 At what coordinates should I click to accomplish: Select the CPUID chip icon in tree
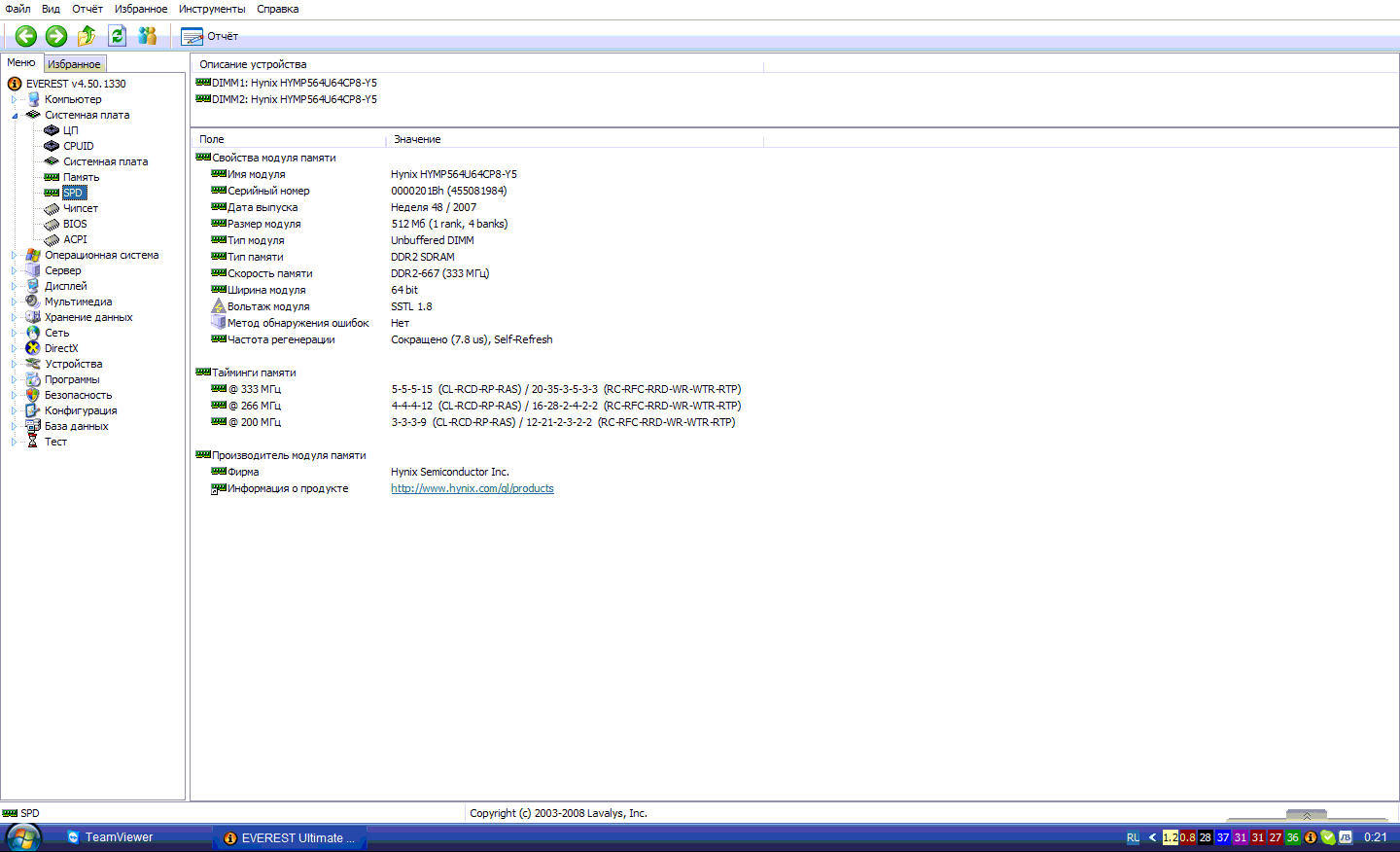click(x=52, y=146)
